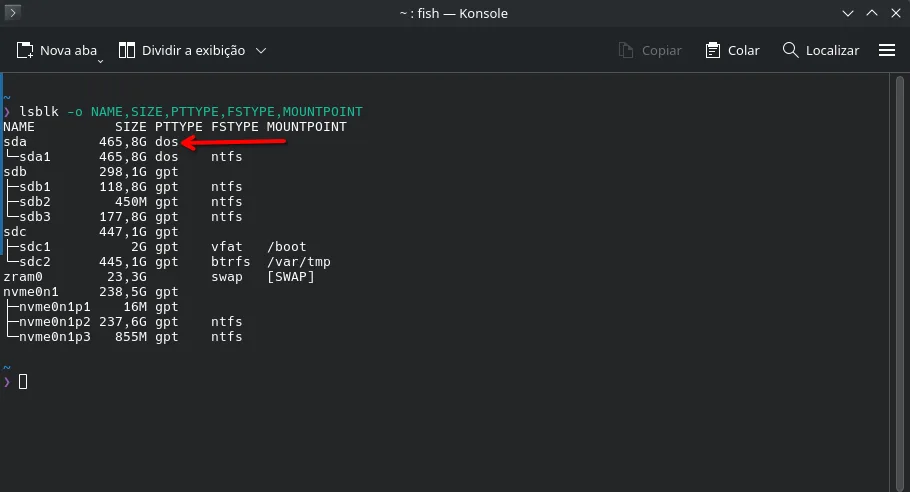Click the vertical scrollbar of the terminal
This screenshot has width=910, height=492.
(x=900, y=283)
